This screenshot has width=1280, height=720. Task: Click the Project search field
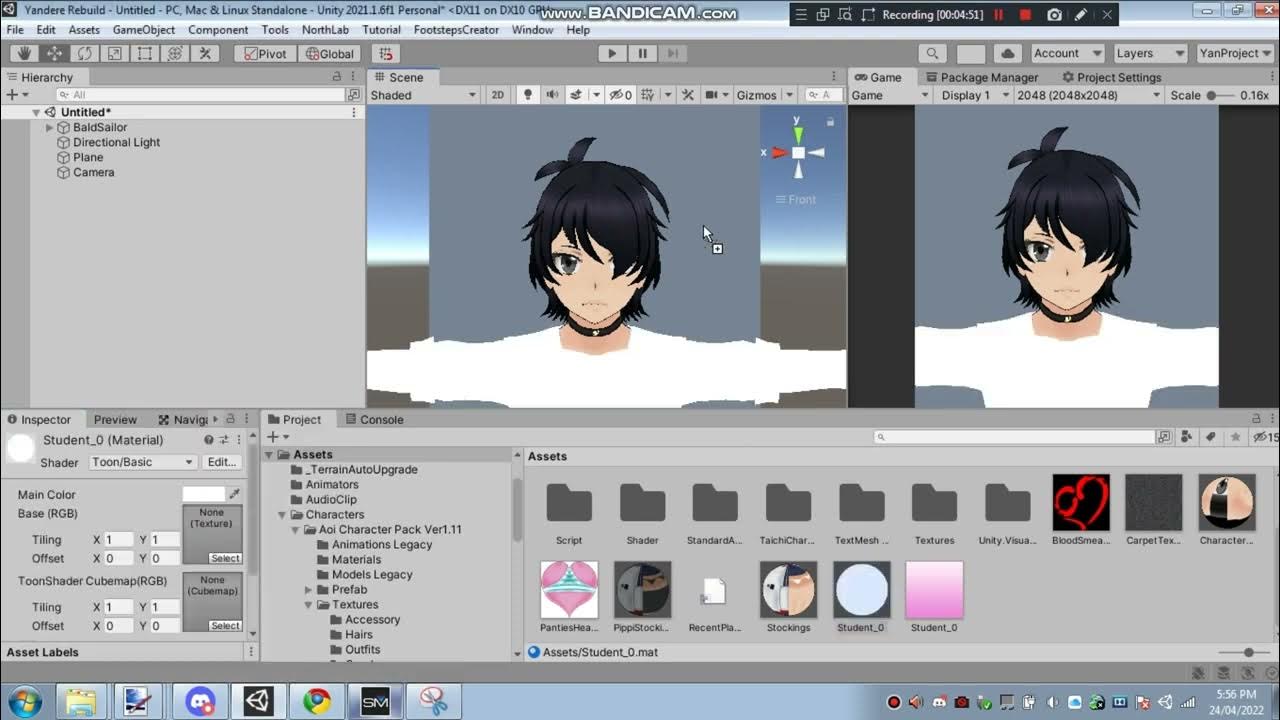coord(1015,437)
